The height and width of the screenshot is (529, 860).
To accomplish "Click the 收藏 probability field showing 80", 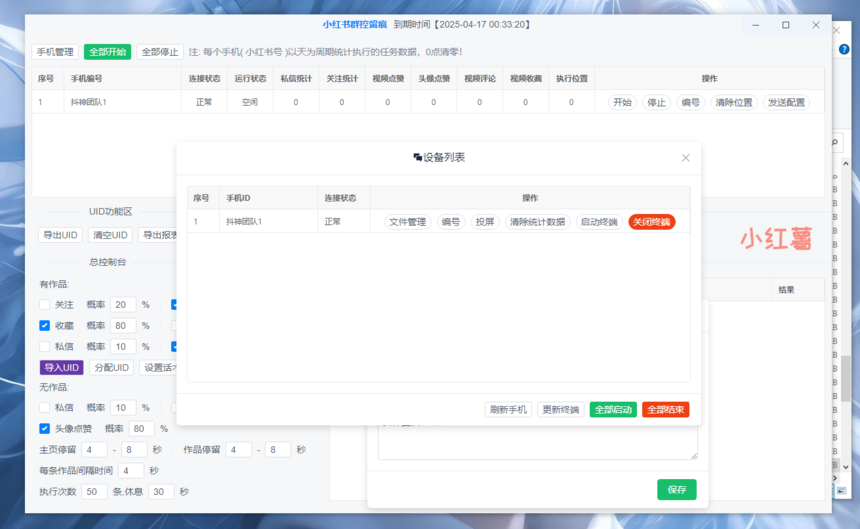I will click(123, 326).
